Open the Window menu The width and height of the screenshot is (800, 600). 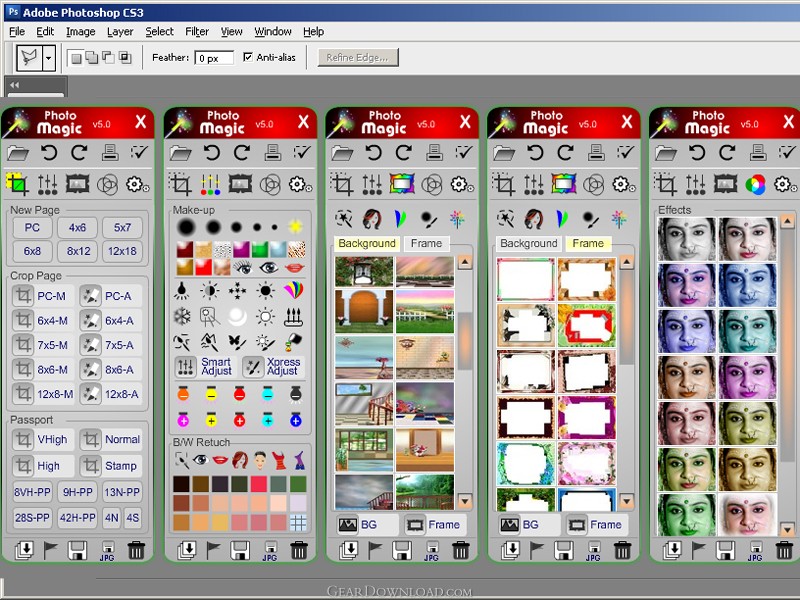tap(273, 32)
